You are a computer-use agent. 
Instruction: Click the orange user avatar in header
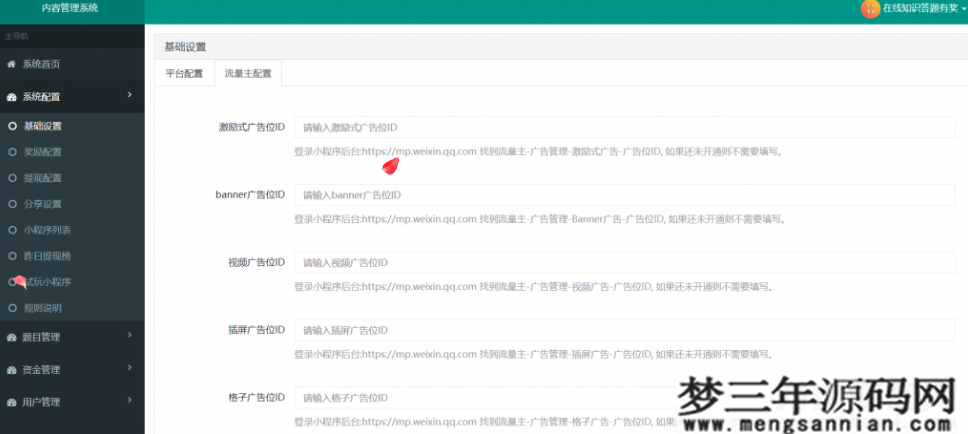tap(870, 8)
